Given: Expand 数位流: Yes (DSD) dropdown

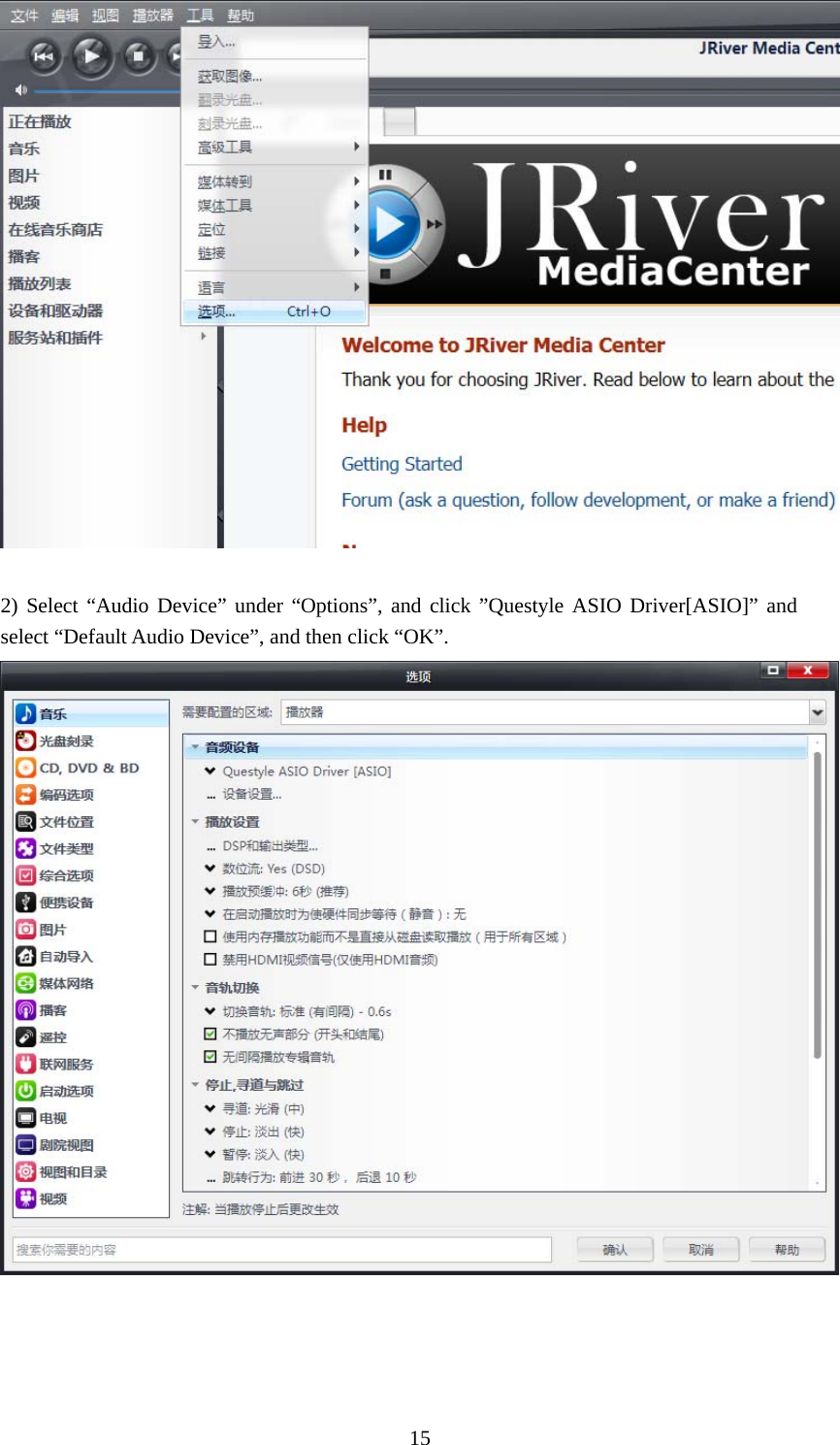Looking at the screenshot, I should point(210,869).
